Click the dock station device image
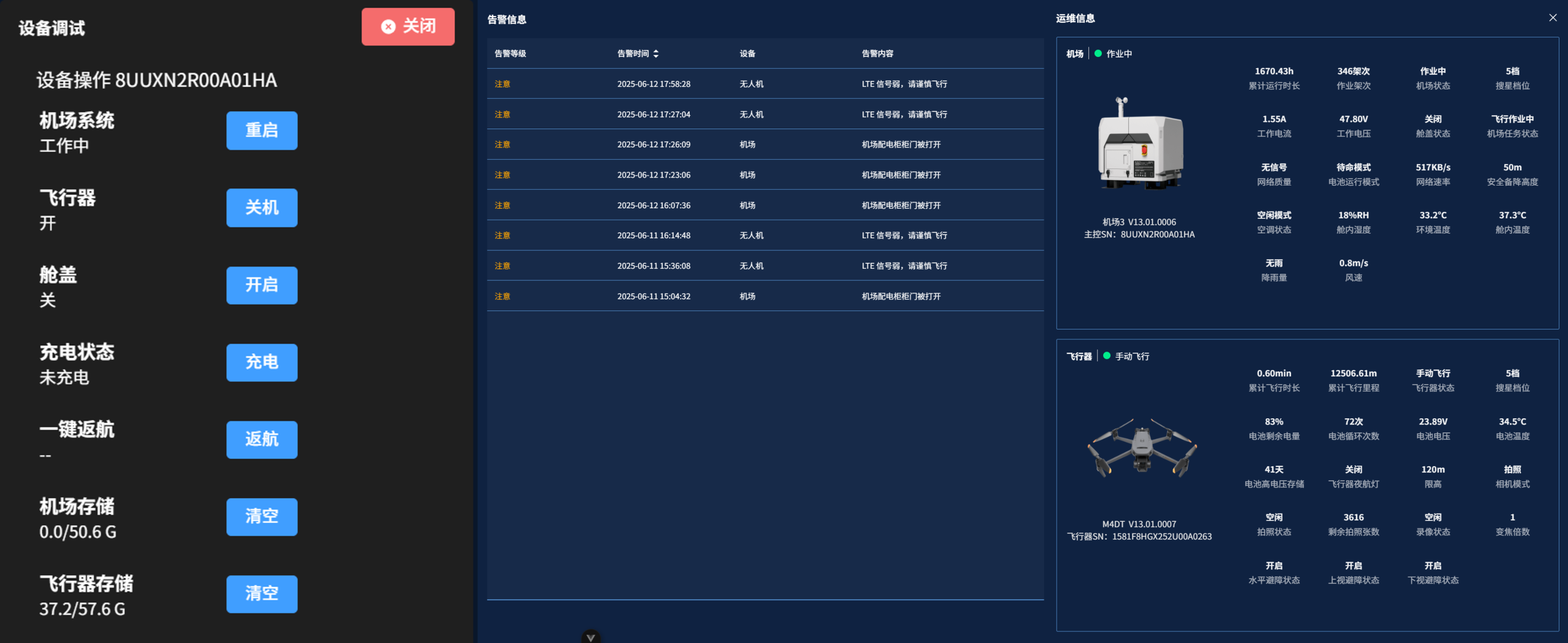The width and height of the screenshot is (1568, 643). (x=1139, y=144)
